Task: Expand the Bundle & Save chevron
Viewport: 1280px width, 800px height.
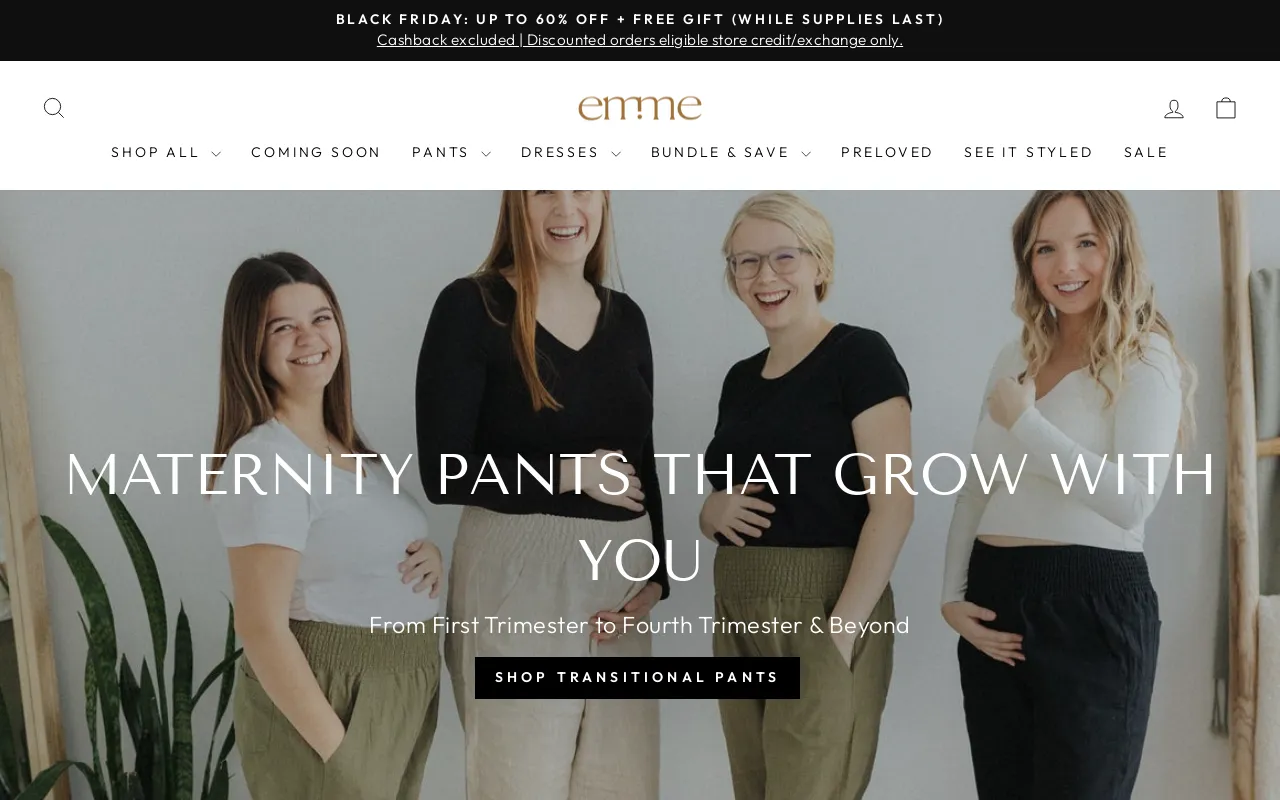Action: (806, 154)
